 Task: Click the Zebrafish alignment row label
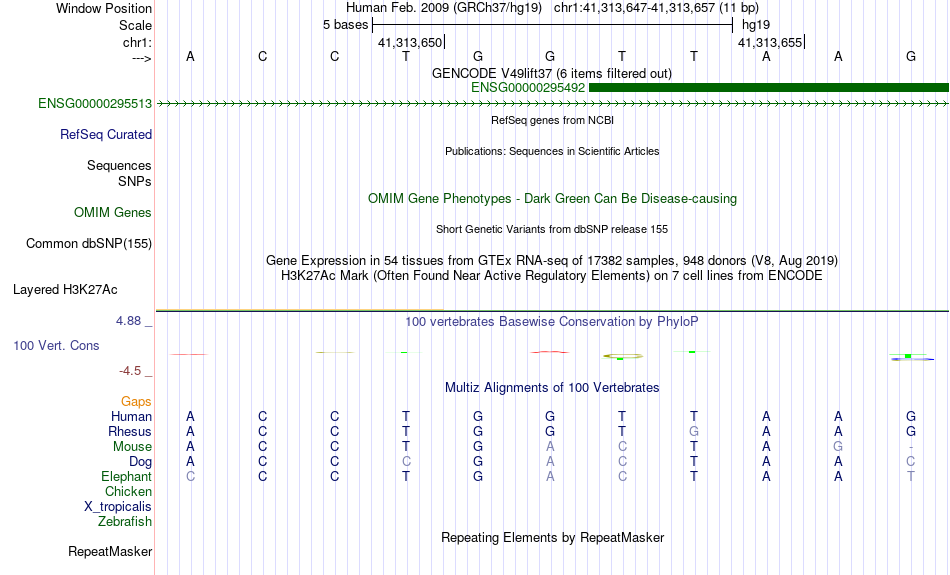click(x=125, y=522)
